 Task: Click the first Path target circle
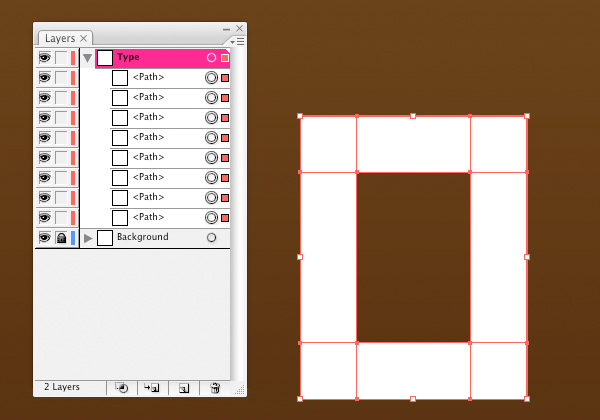[211, 78]
